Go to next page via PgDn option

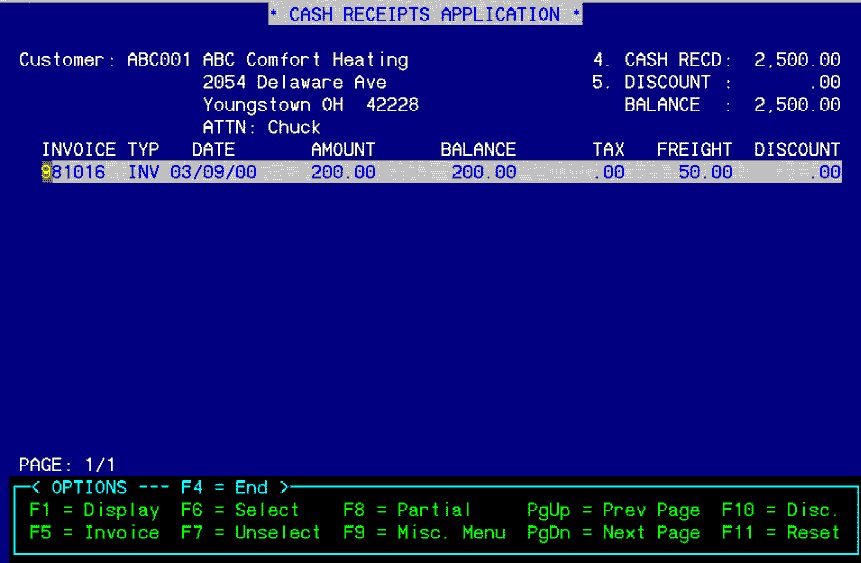click(x=613, y=532)
